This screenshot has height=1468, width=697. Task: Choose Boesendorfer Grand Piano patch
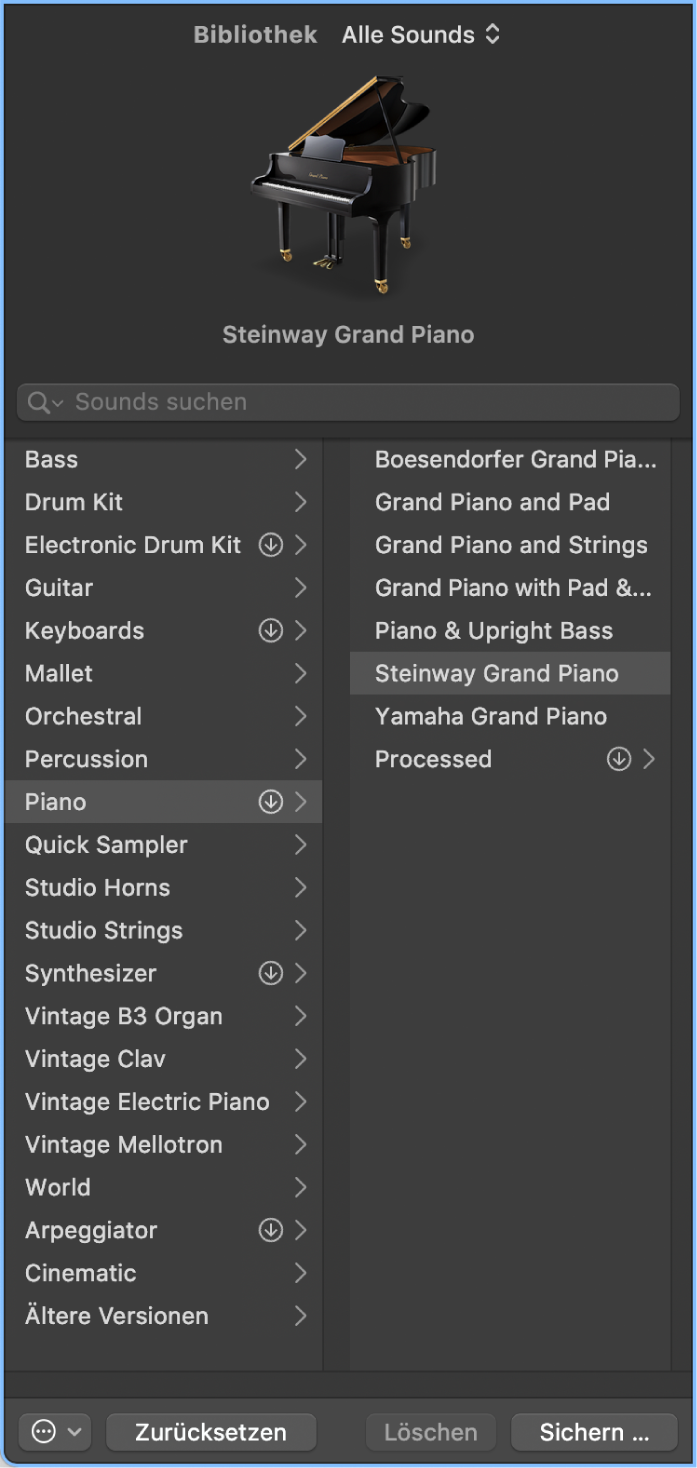click(510, 459)
